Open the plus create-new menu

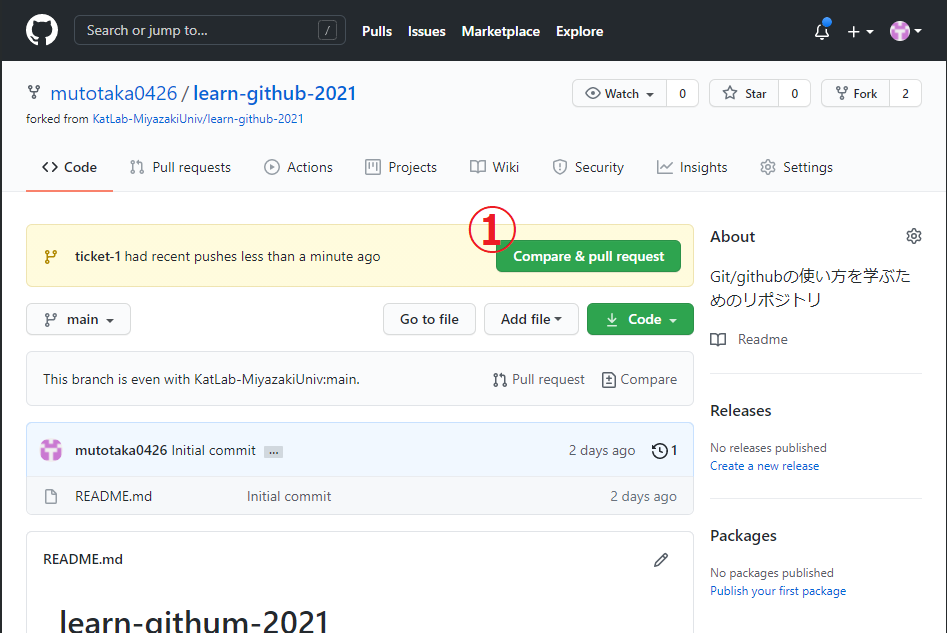tap(860, 31)
